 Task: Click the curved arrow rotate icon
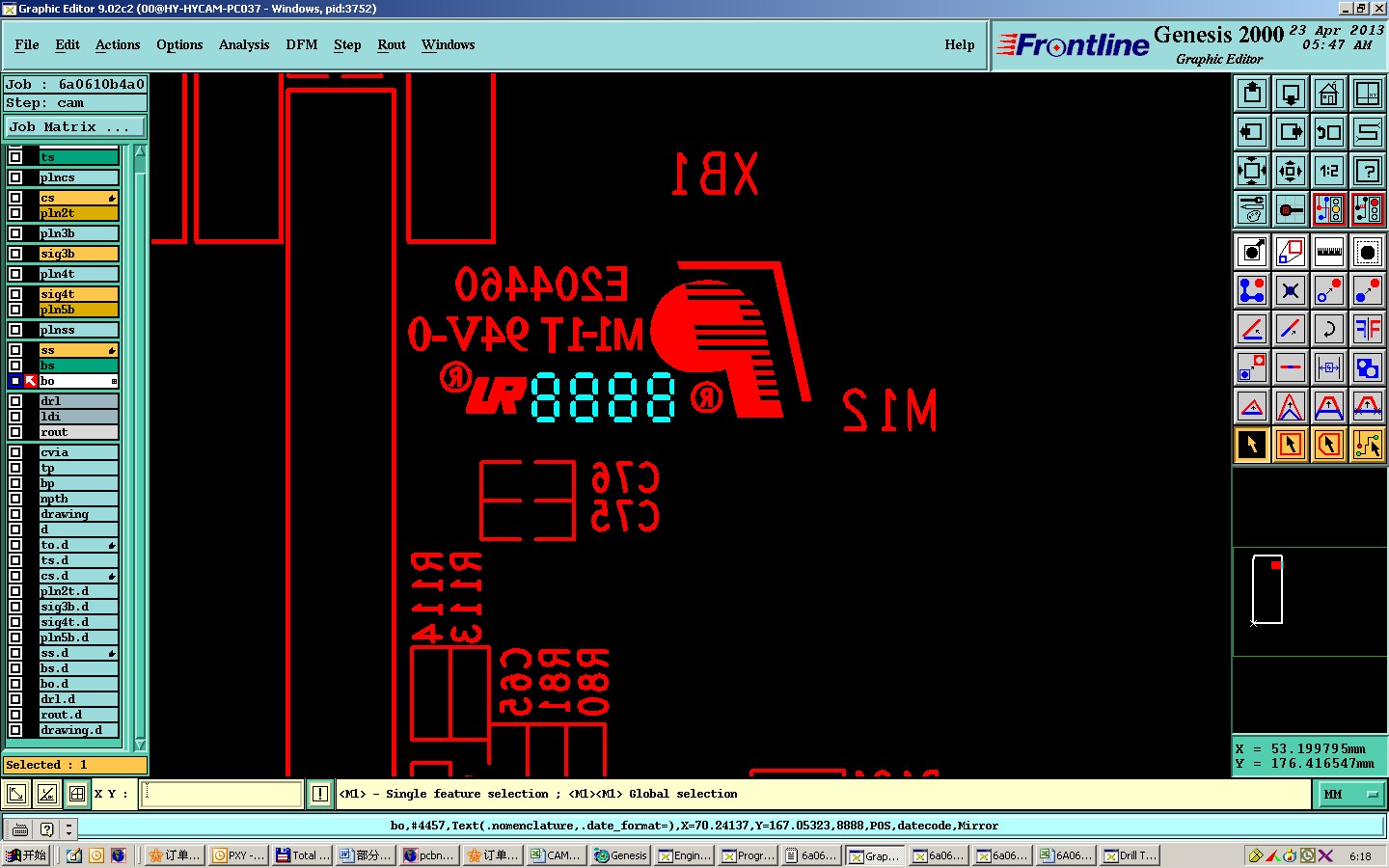coord(1329,329)
